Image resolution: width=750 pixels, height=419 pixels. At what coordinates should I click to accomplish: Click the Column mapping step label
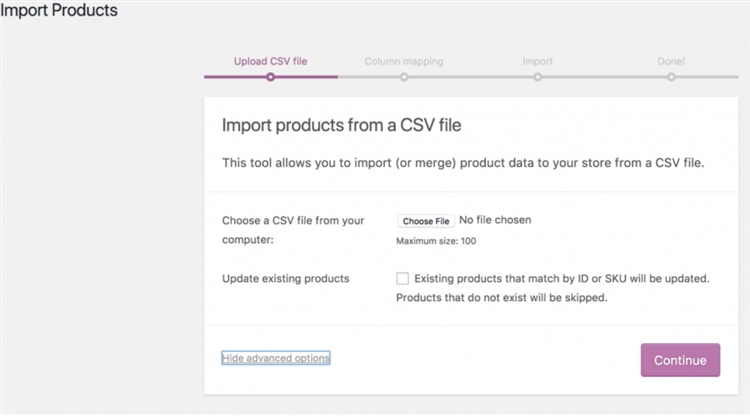(x=404, y=61)
